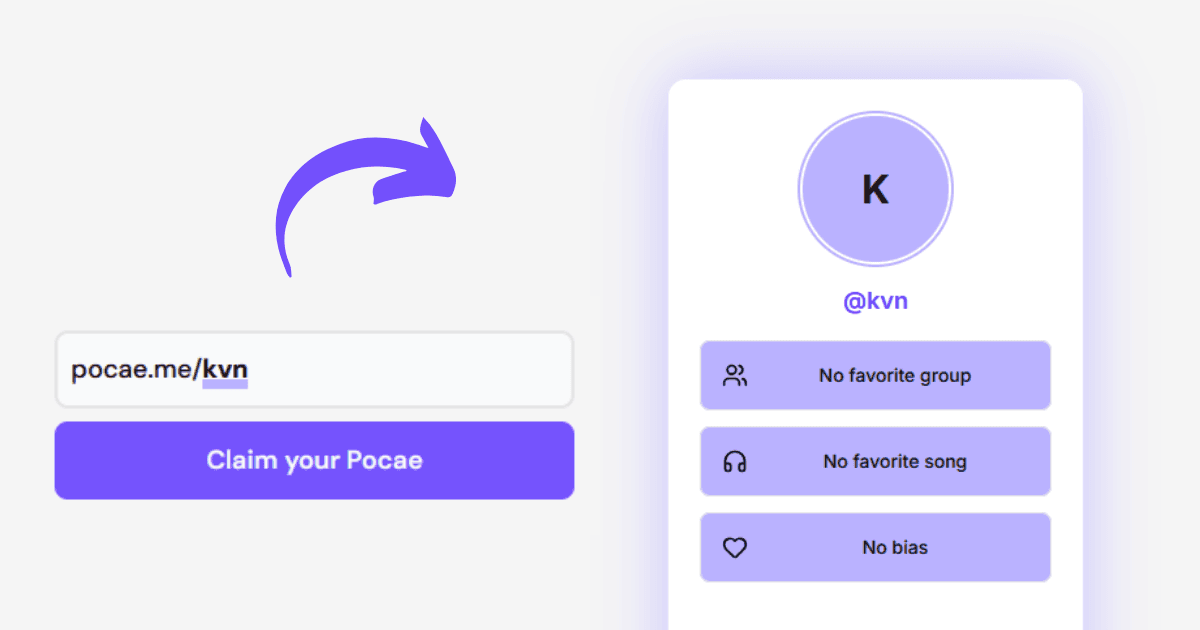The image size is (1200, 630).
Task: Click the heart icon beside No bias
Action: [x=735, y=548]
